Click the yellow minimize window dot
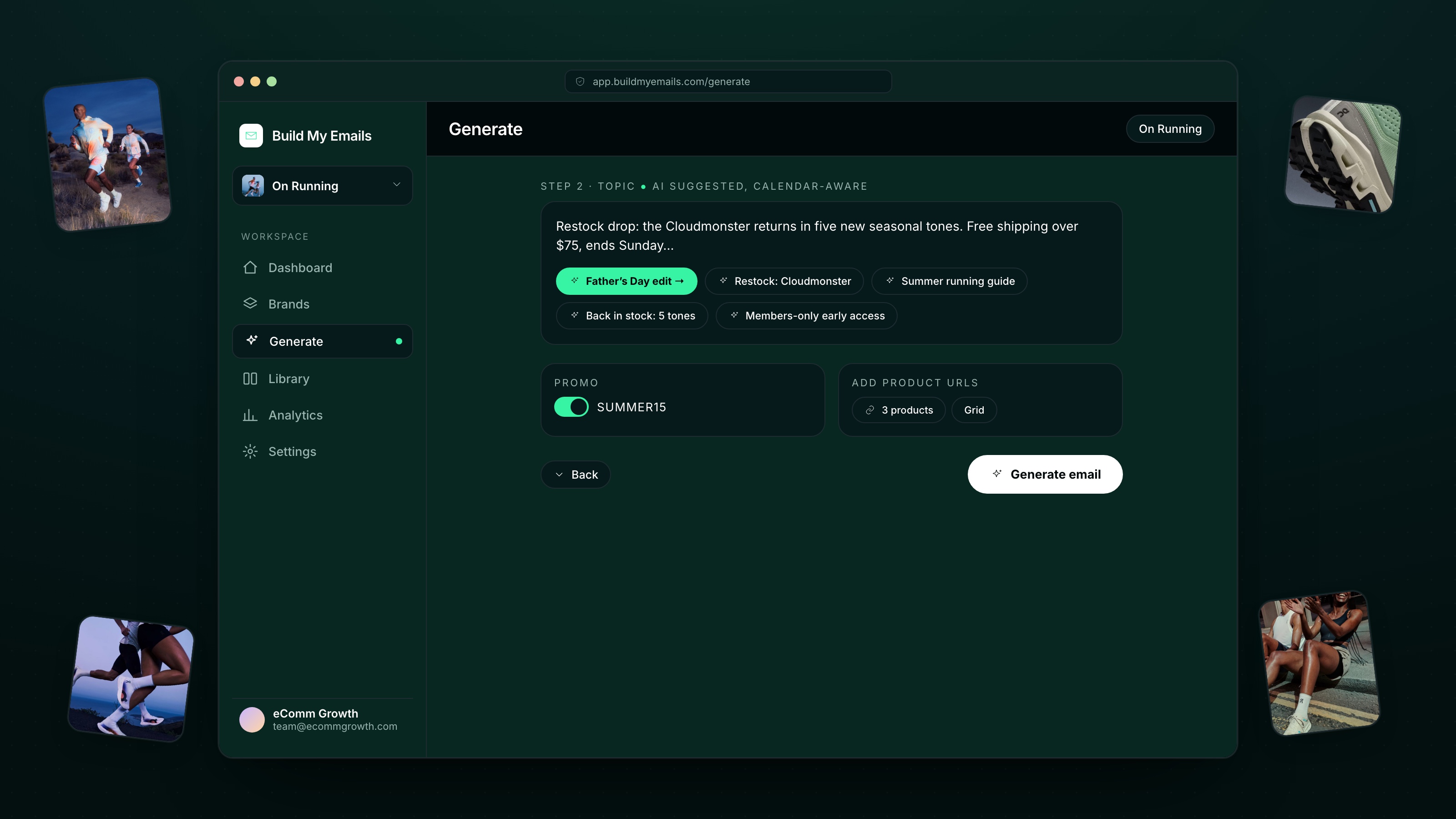1456x819 pixels. 255,81
